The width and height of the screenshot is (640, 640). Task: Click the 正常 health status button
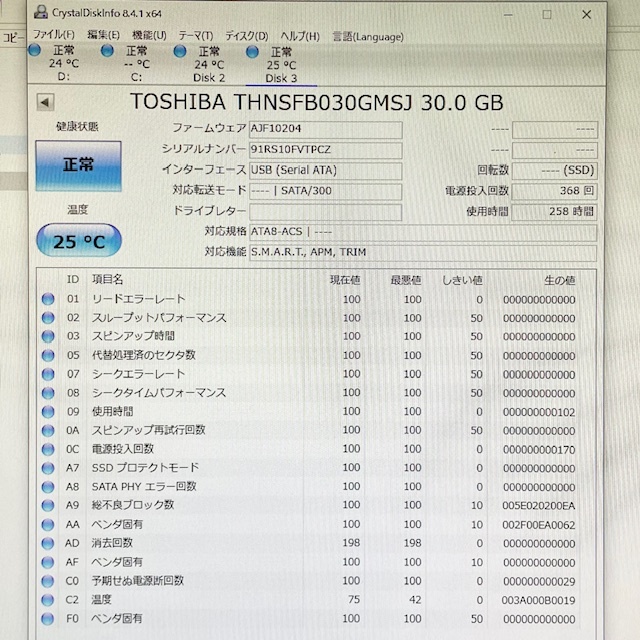(78, 166)
